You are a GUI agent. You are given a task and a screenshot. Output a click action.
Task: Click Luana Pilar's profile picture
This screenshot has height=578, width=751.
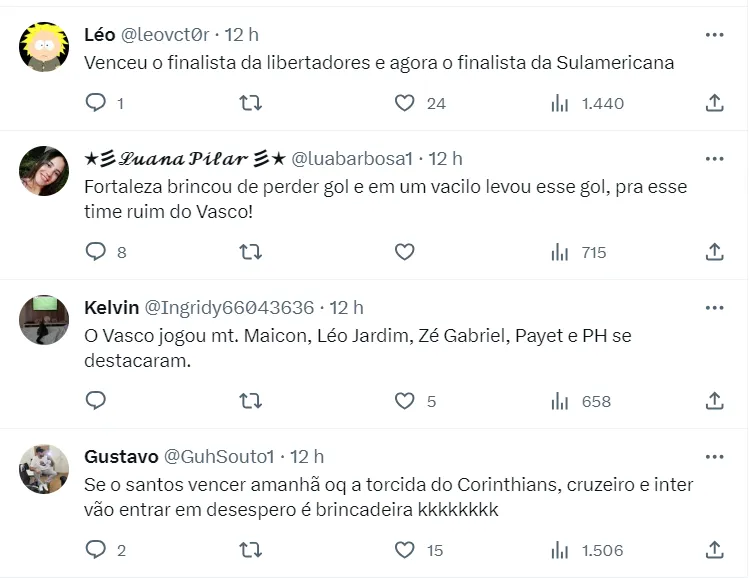coord(44,172)
